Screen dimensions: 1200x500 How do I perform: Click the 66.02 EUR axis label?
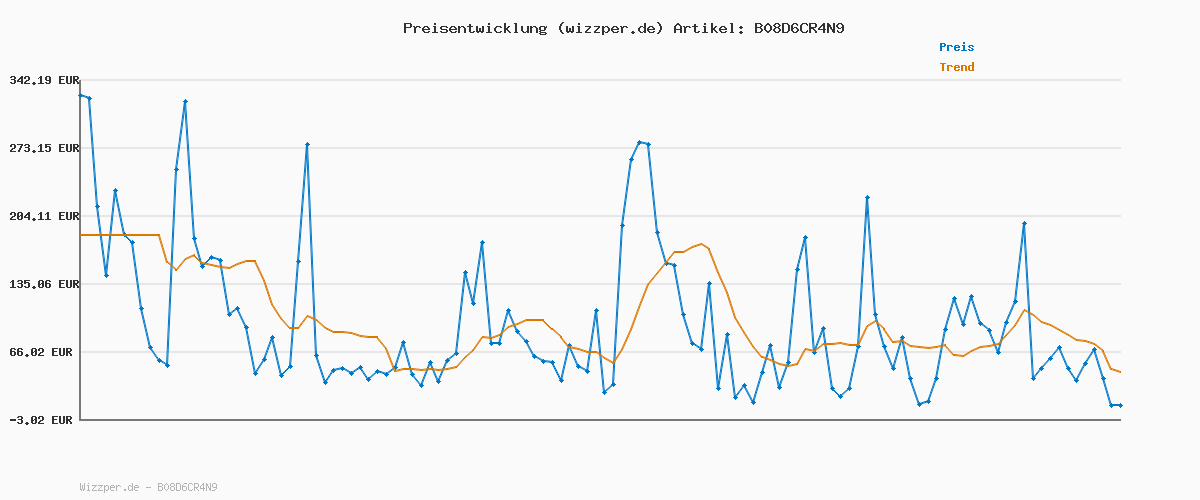pos(44,352)
